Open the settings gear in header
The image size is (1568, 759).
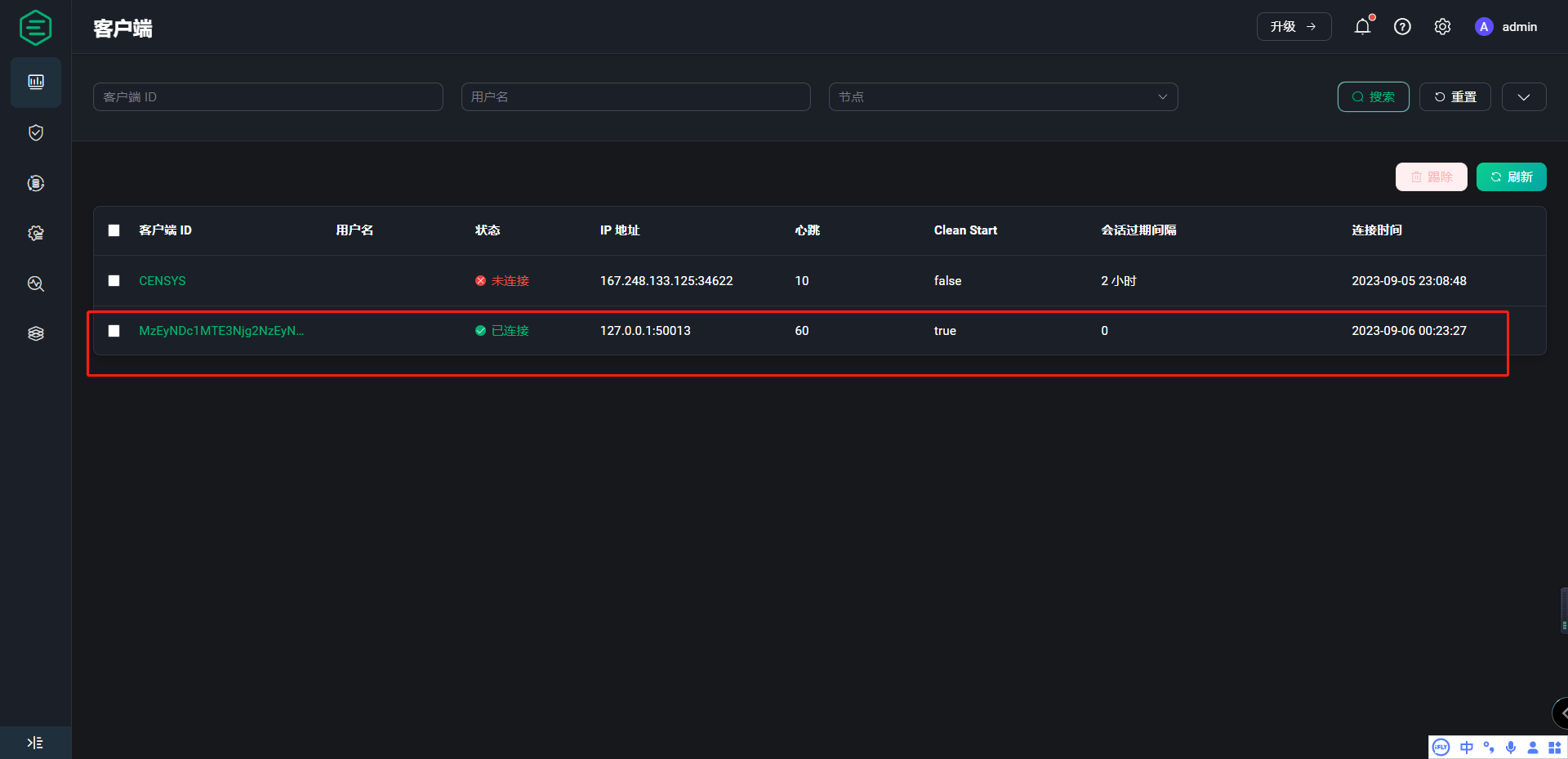click(1442, 27)
